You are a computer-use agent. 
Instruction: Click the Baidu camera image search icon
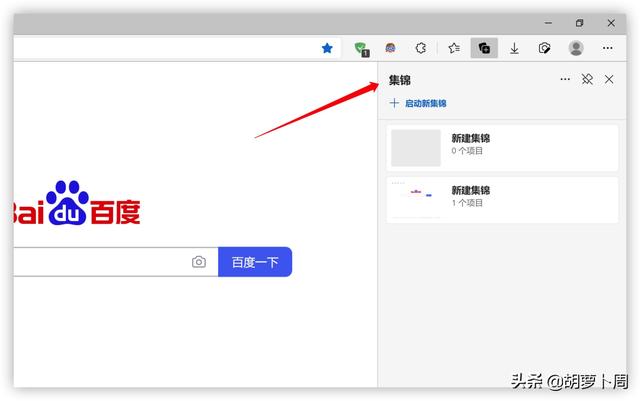click(199, 262)
